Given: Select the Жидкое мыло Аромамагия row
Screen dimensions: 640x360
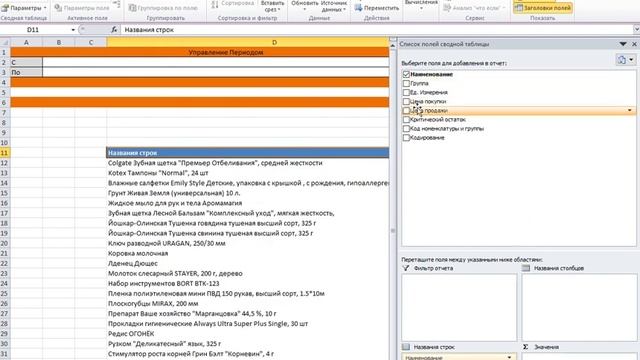Looking at the screenshot, I should [x=248, y=203].
